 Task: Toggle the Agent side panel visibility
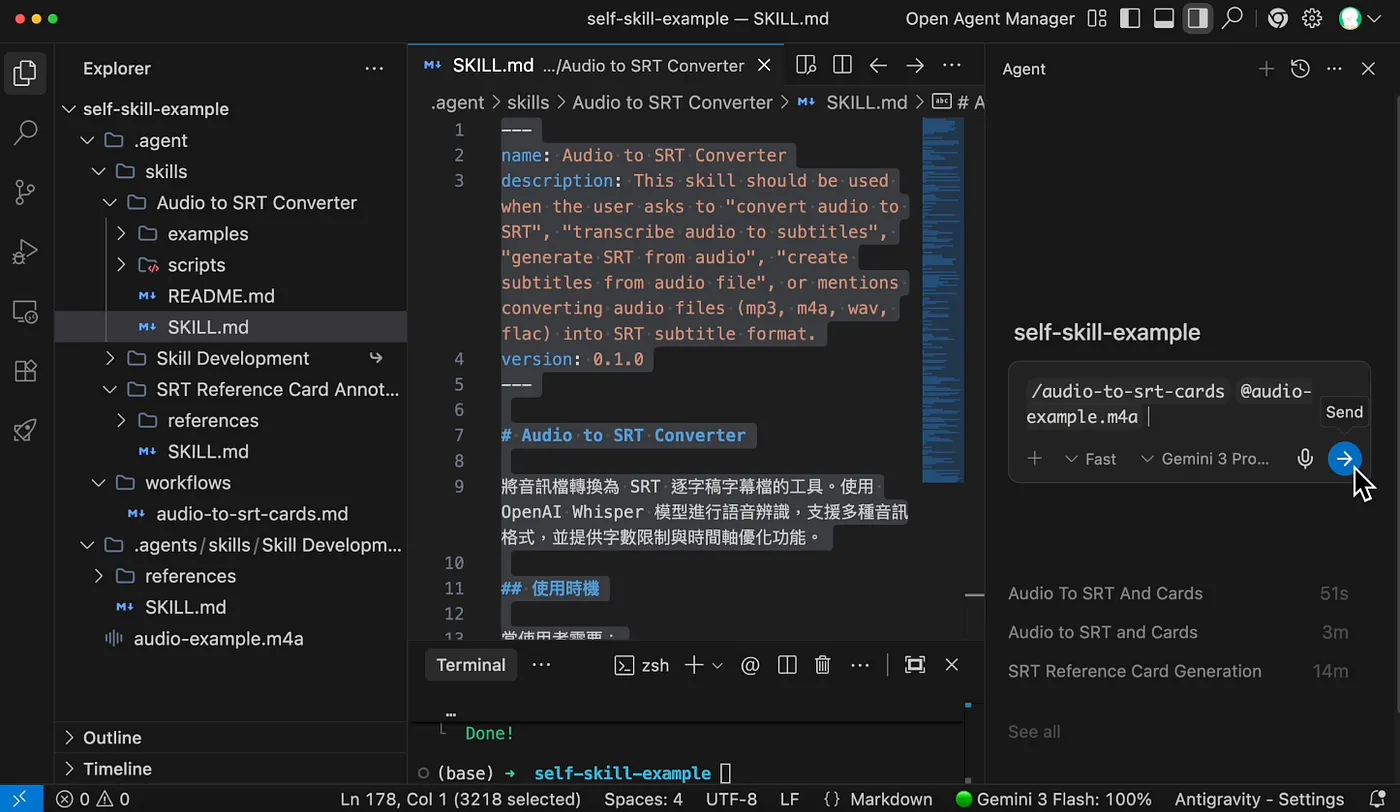click(x=1197, y=18)
